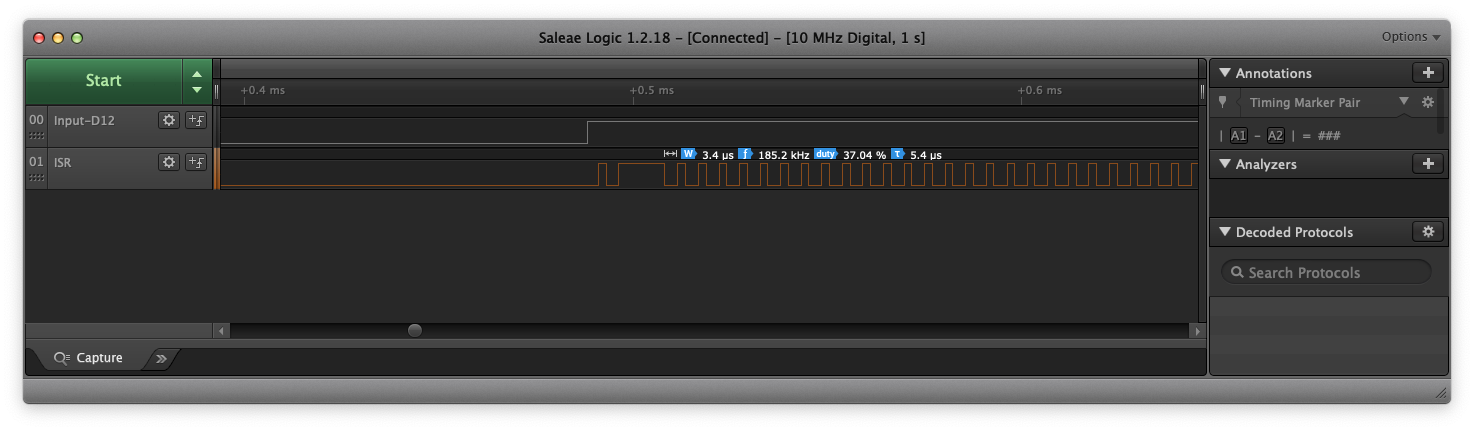Open the Options menu

[x=1410, y=37]
